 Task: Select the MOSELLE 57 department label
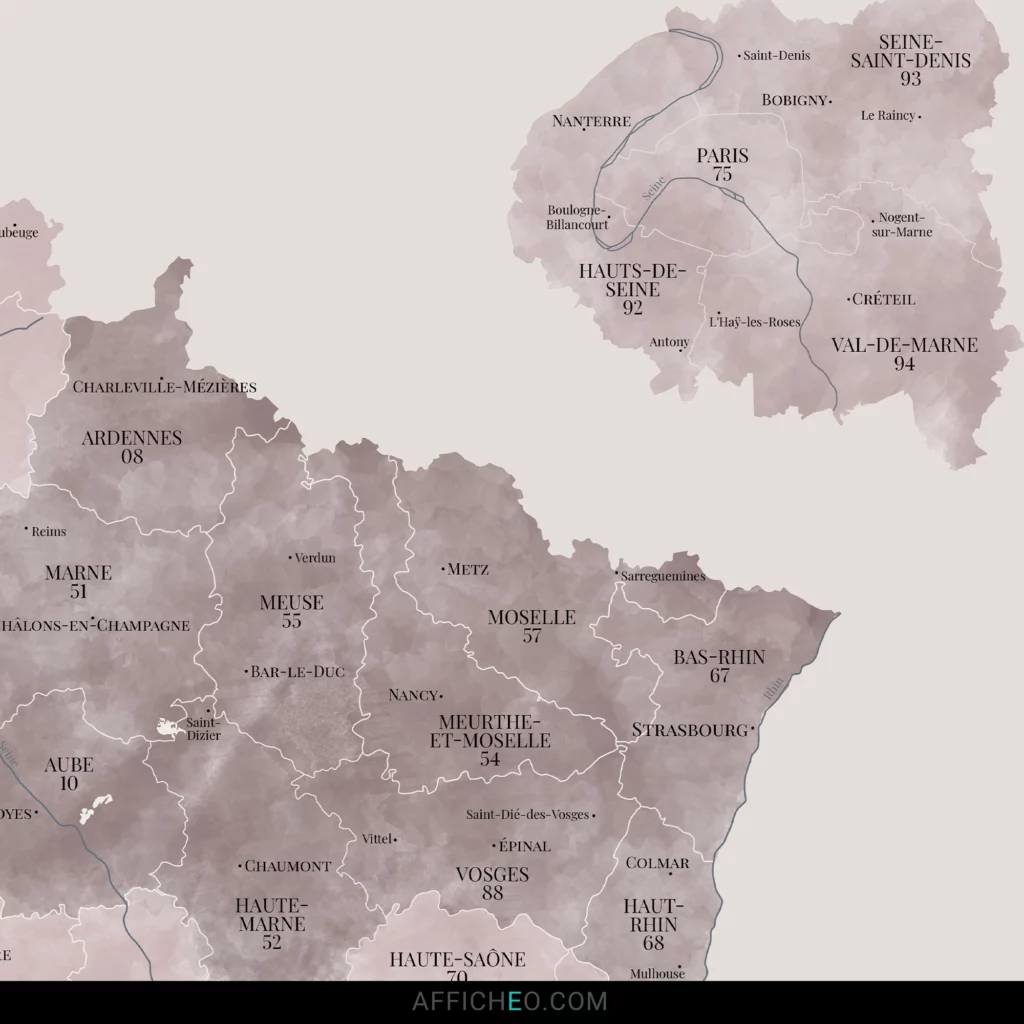533,624
